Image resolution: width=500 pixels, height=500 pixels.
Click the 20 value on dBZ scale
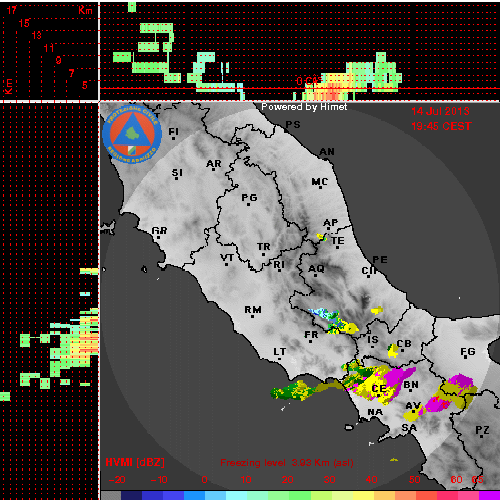pyautogui.click(x=287, y=480)
